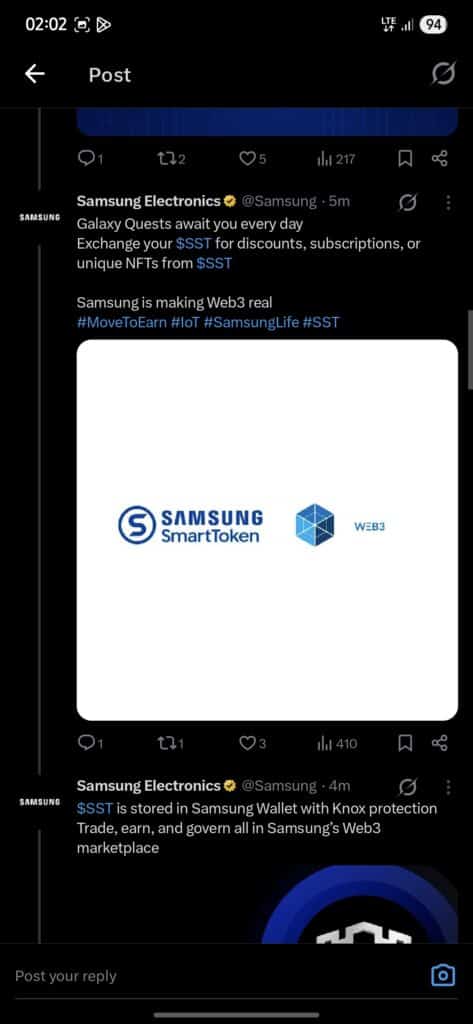Repost the Galaxy Quests tweet
This screenshot has height=1024, width=473.
pos(171,743)
